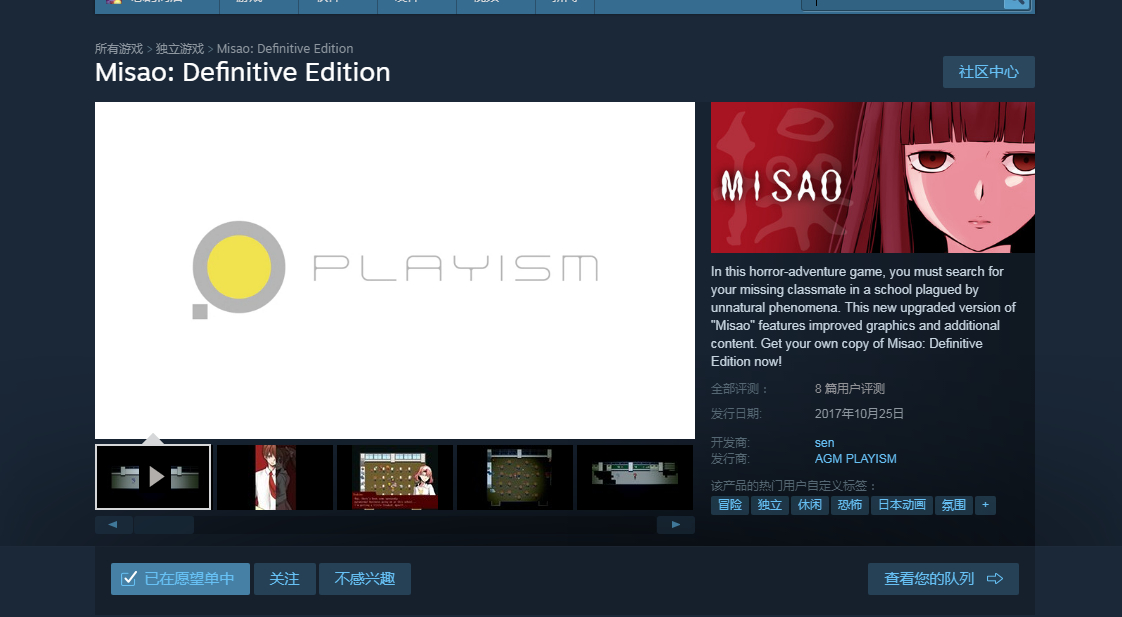Click the 不感兴趣 not interested button
Viewport: 1122px width, 617px height.
(x=365, y=579)
